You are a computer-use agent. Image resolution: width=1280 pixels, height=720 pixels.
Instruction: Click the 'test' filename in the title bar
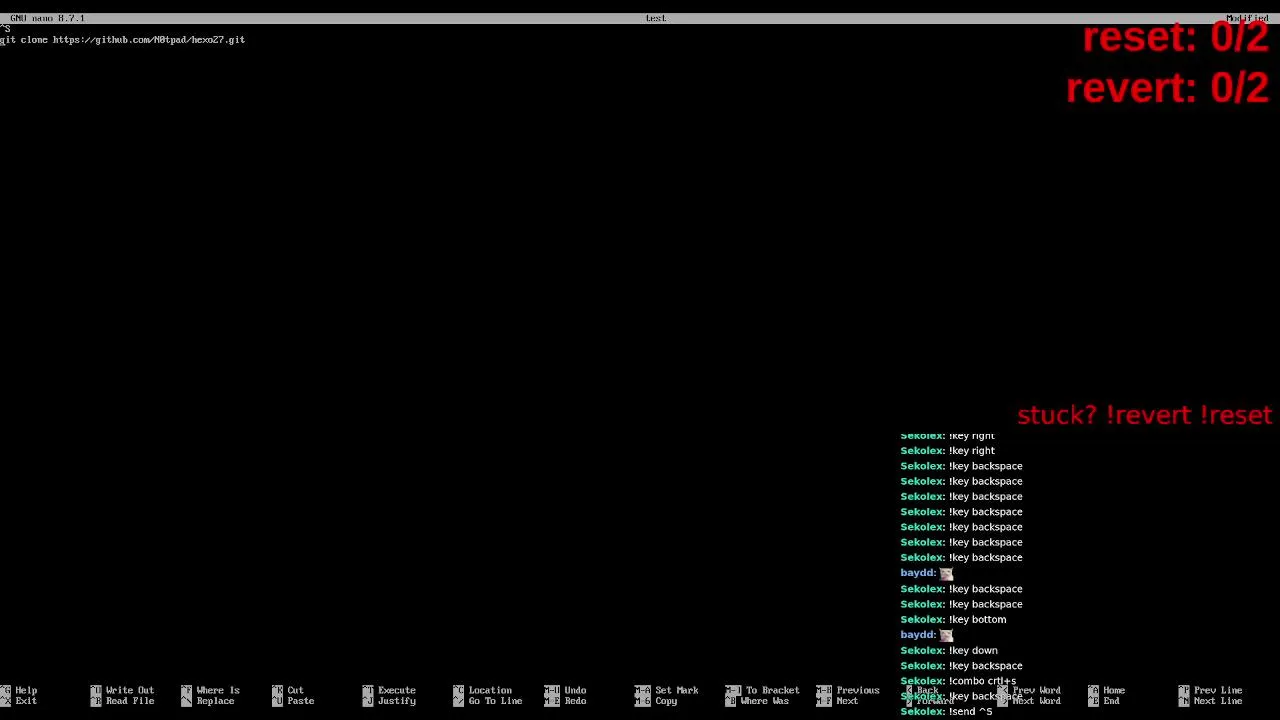click(x=656, y=18)
